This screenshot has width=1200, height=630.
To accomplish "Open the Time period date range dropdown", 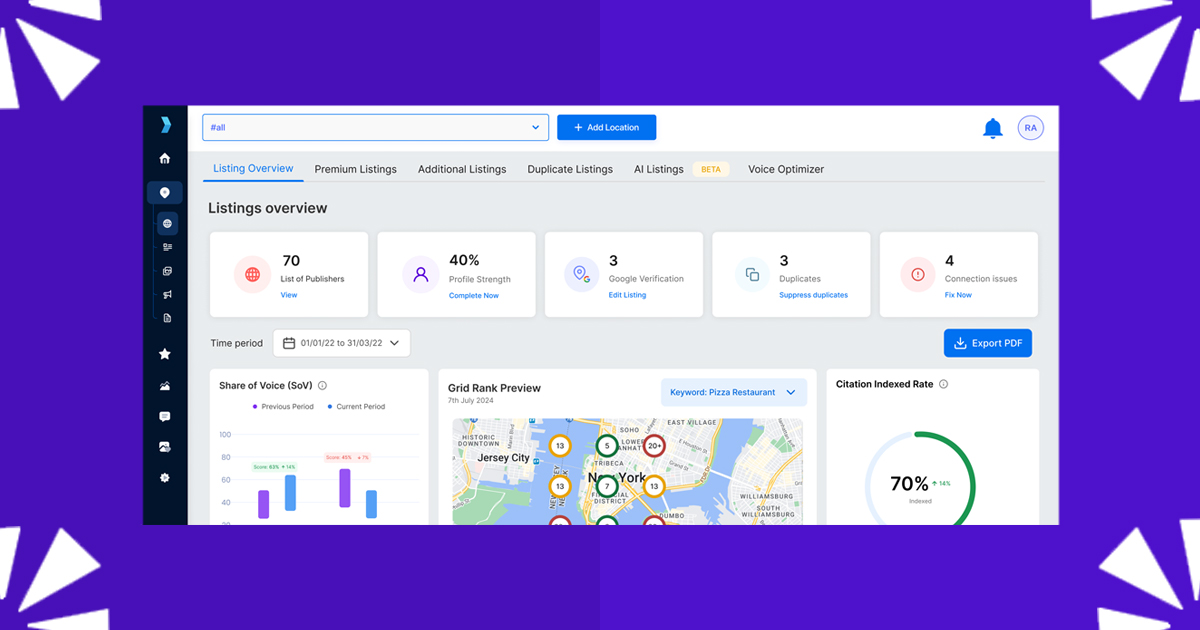I will (341, 343).
